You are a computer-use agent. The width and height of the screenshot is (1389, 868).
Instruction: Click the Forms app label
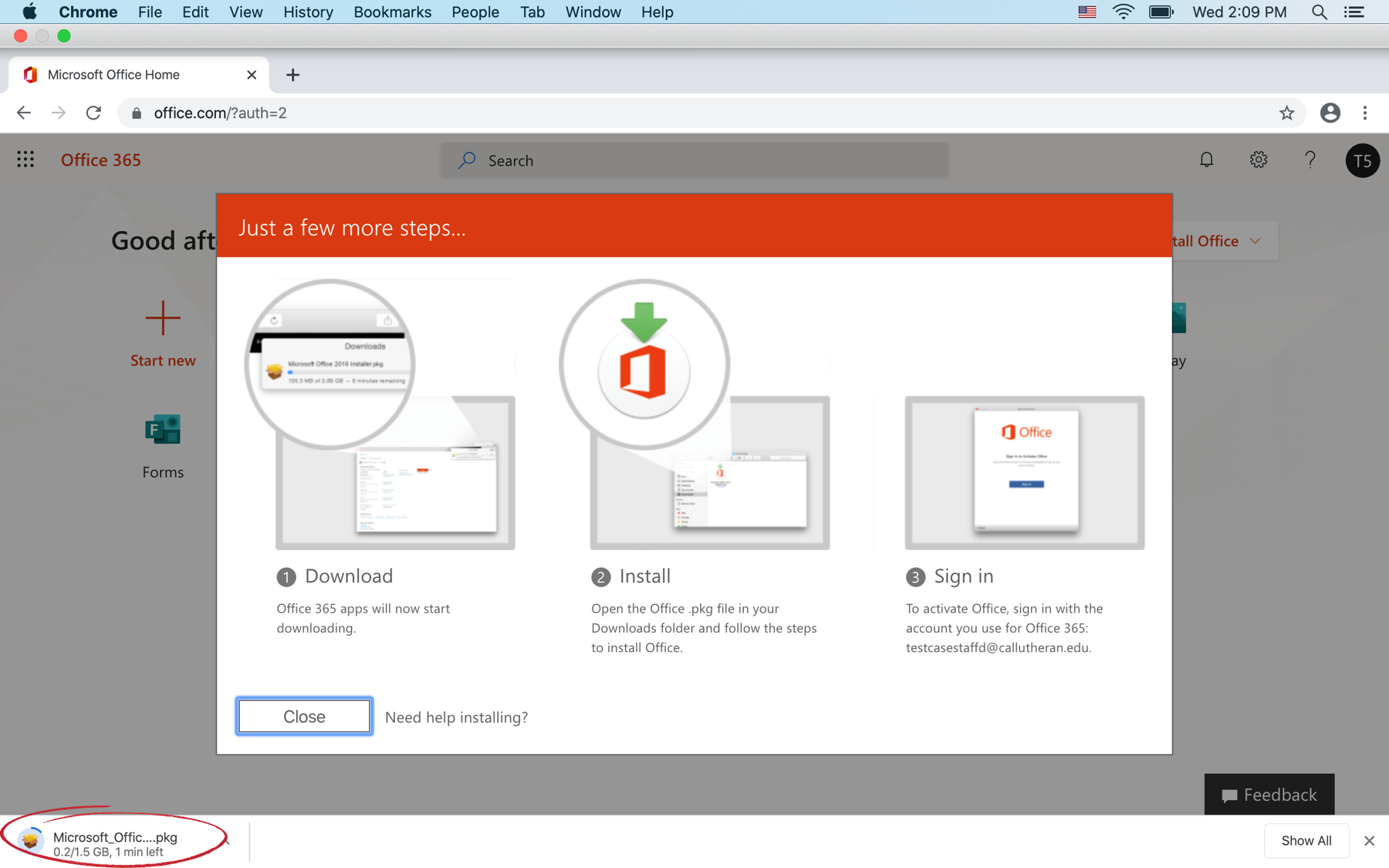point(163,472)
